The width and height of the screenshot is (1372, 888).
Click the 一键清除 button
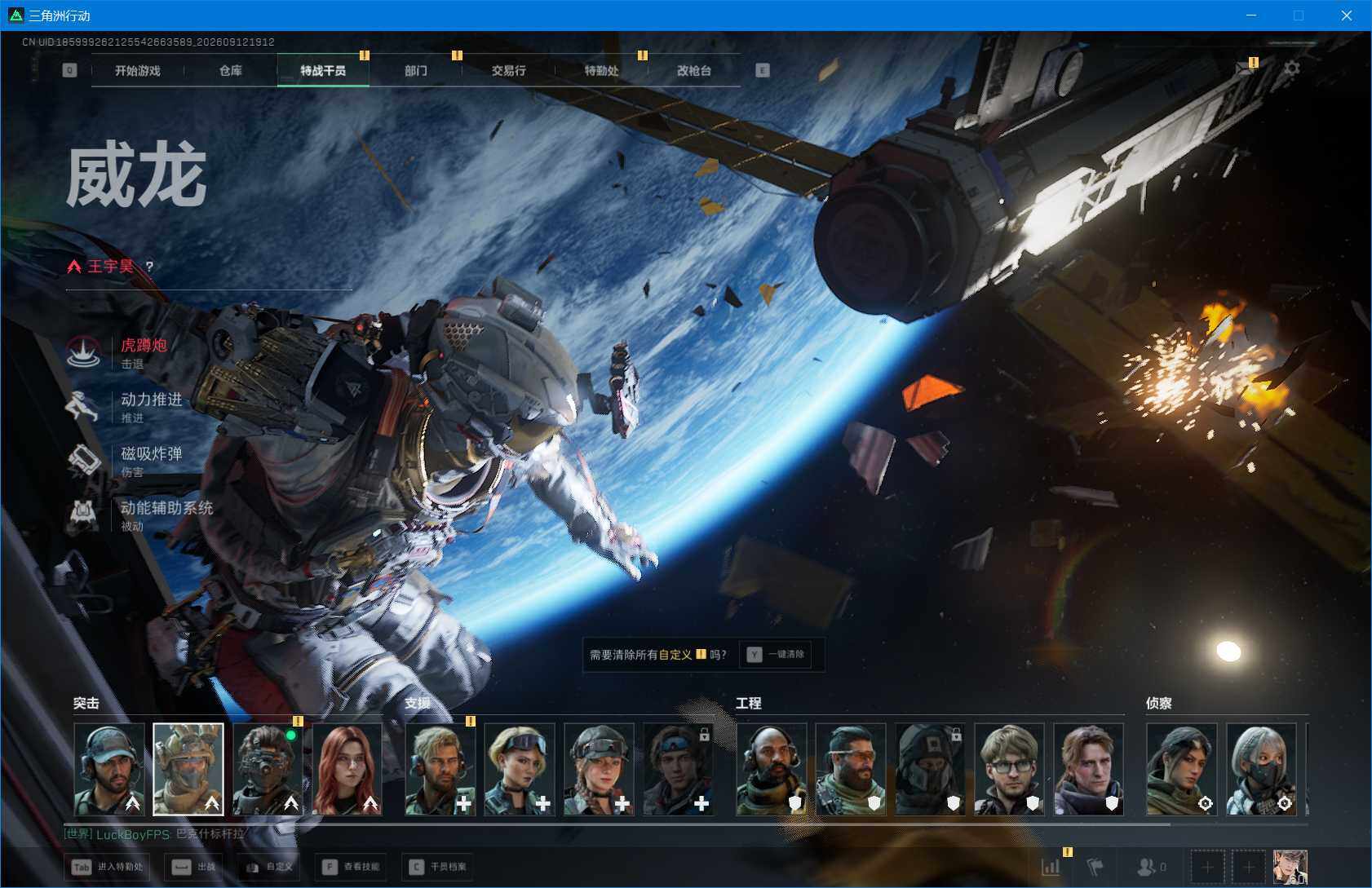pyautogui.click(x=776, y=654)
